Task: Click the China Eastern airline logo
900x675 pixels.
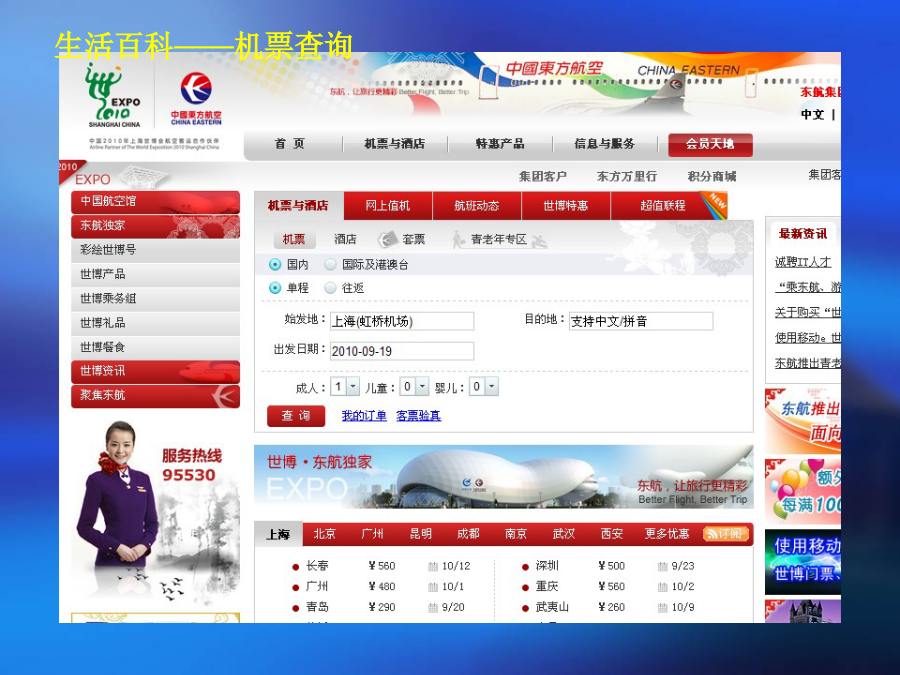Action: click(x=196, y=99)
